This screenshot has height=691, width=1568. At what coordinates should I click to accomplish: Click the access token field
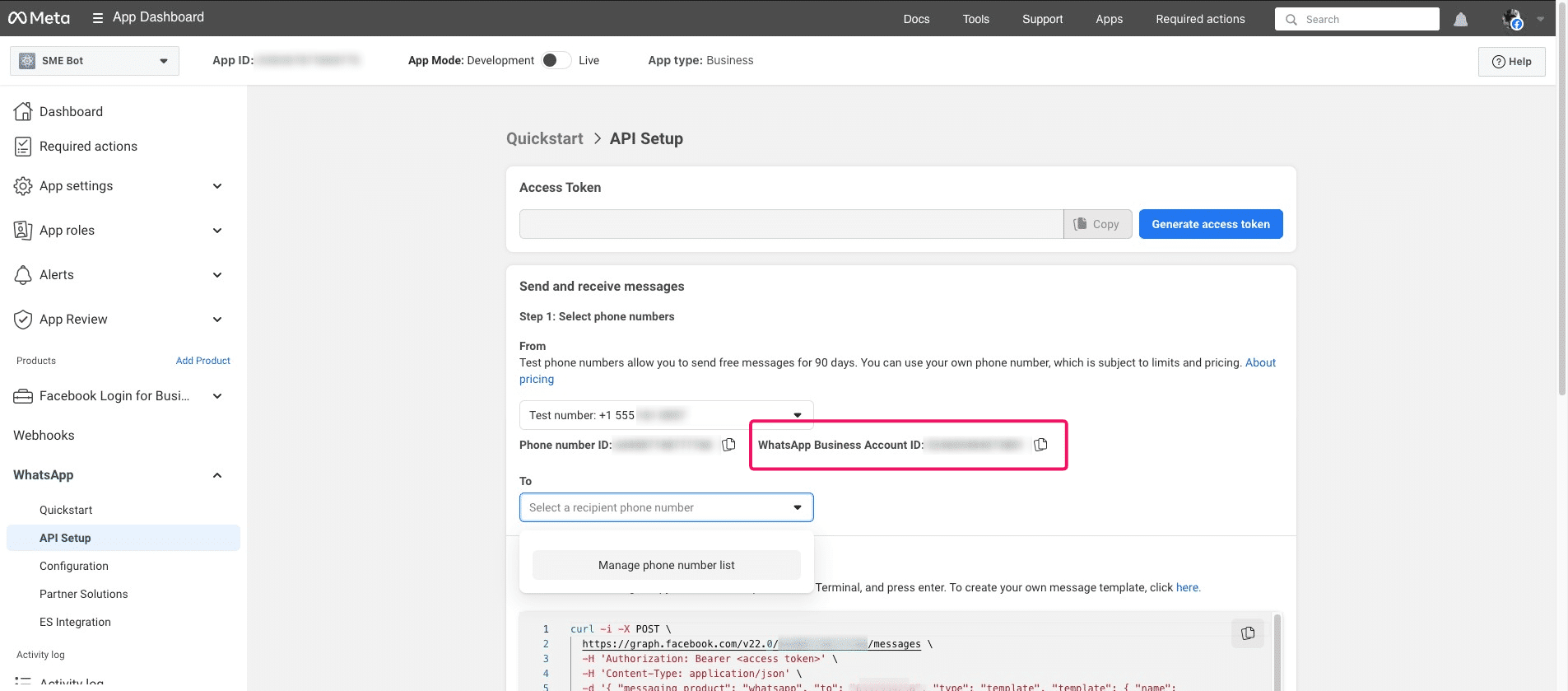(791, 224)
